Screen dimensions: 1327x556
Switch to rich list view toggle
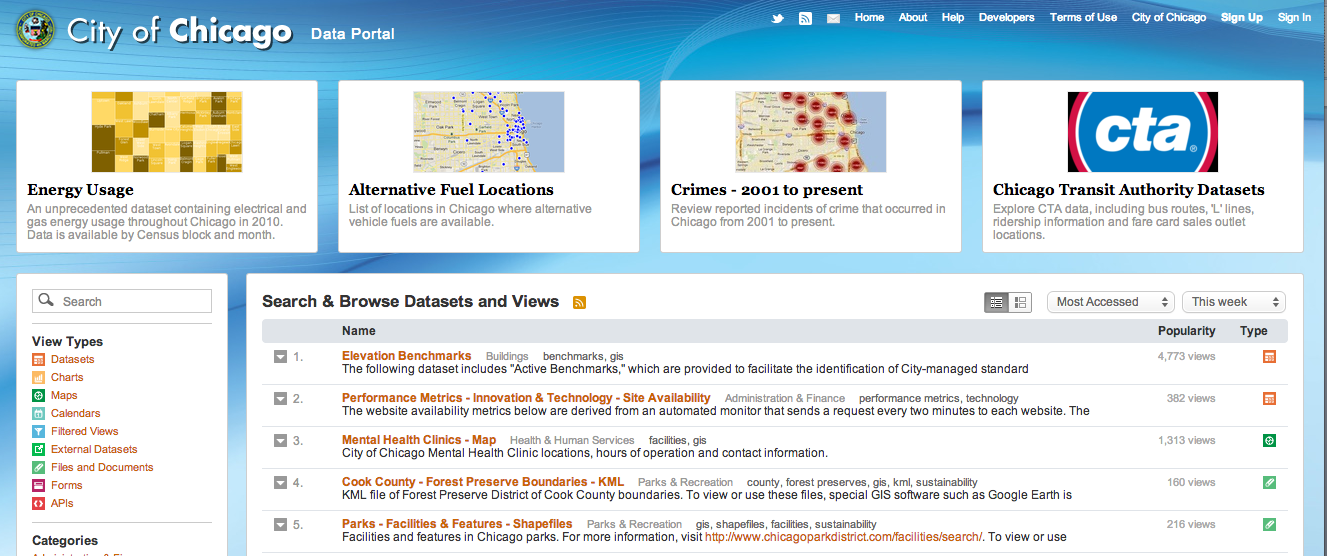click(1020, 302)
